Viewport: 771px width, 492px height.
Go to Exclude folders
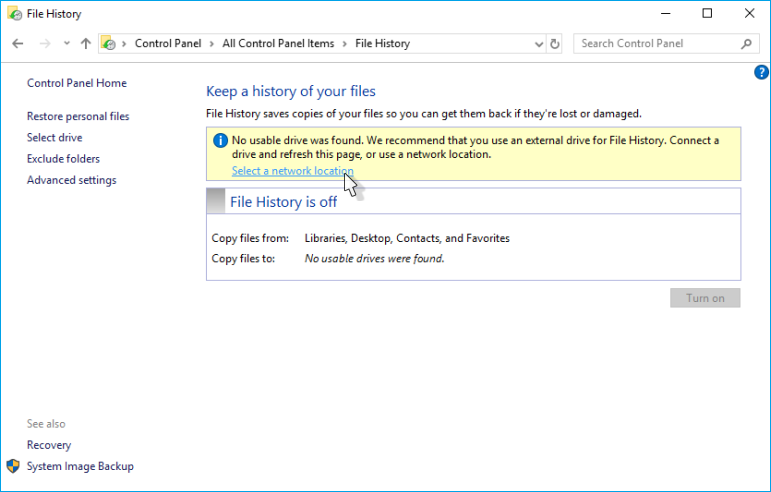pyautogui.click(x=63, y=159)
